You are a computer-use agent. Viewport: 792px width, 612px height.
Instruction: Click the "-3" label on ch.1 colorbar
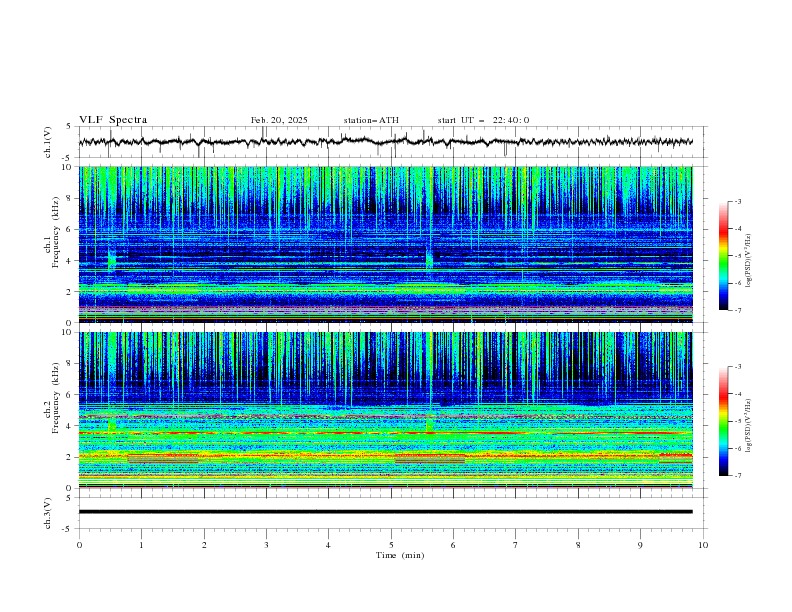point(738,201)
